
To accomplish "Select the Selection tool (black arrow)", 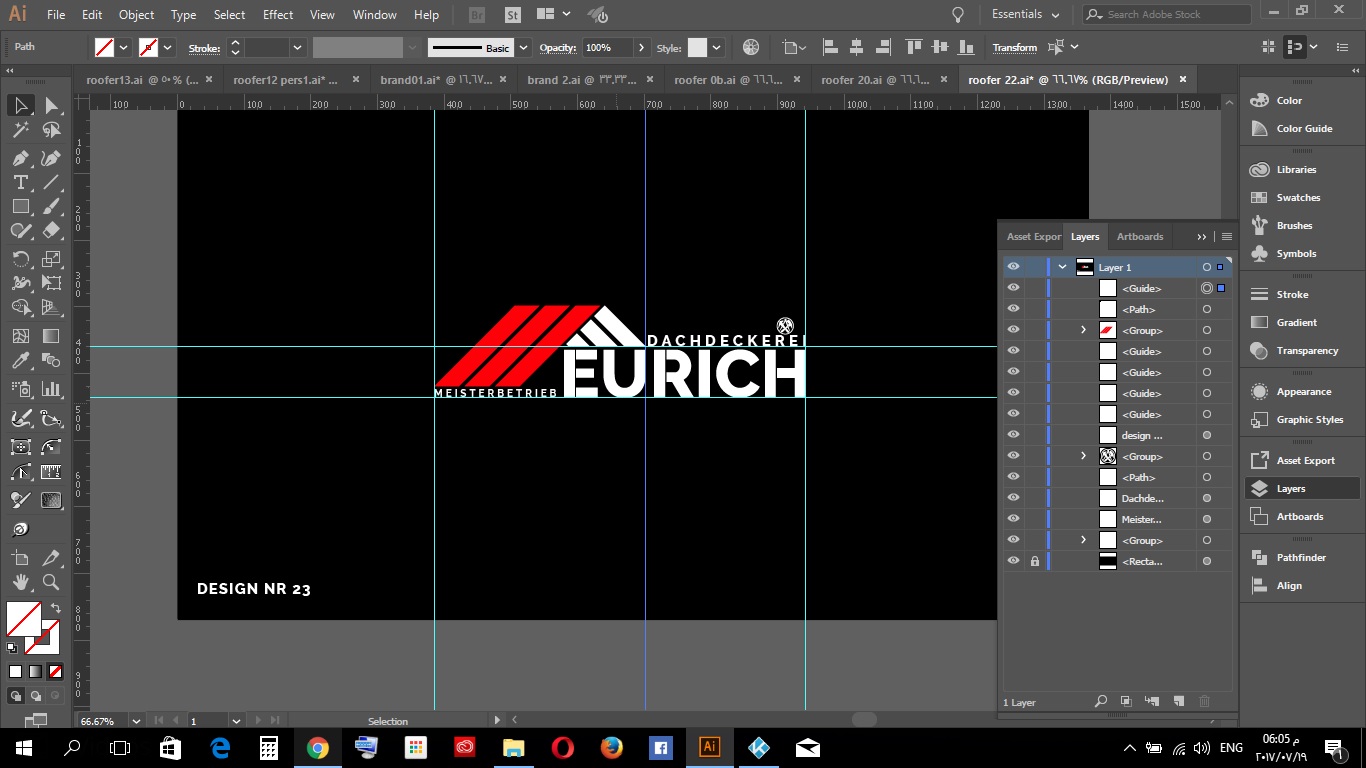I will coord(20,105).
